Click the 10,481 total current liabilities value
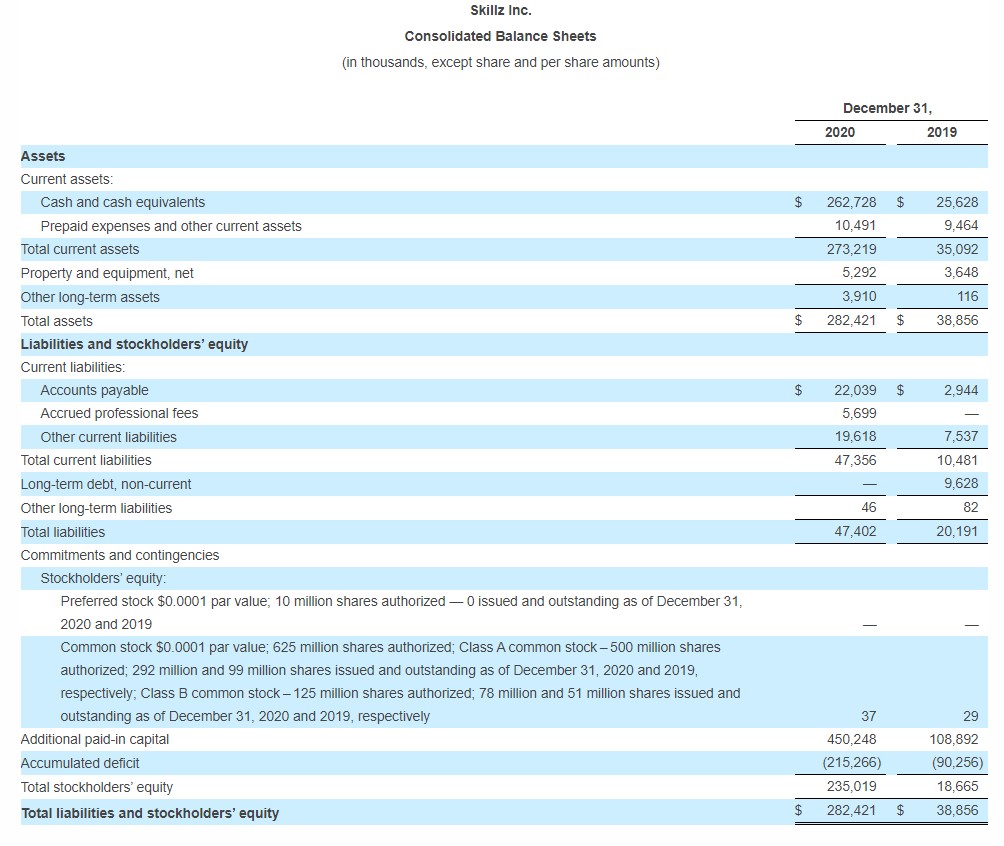The image size is (1004, 846). point(957,460)
